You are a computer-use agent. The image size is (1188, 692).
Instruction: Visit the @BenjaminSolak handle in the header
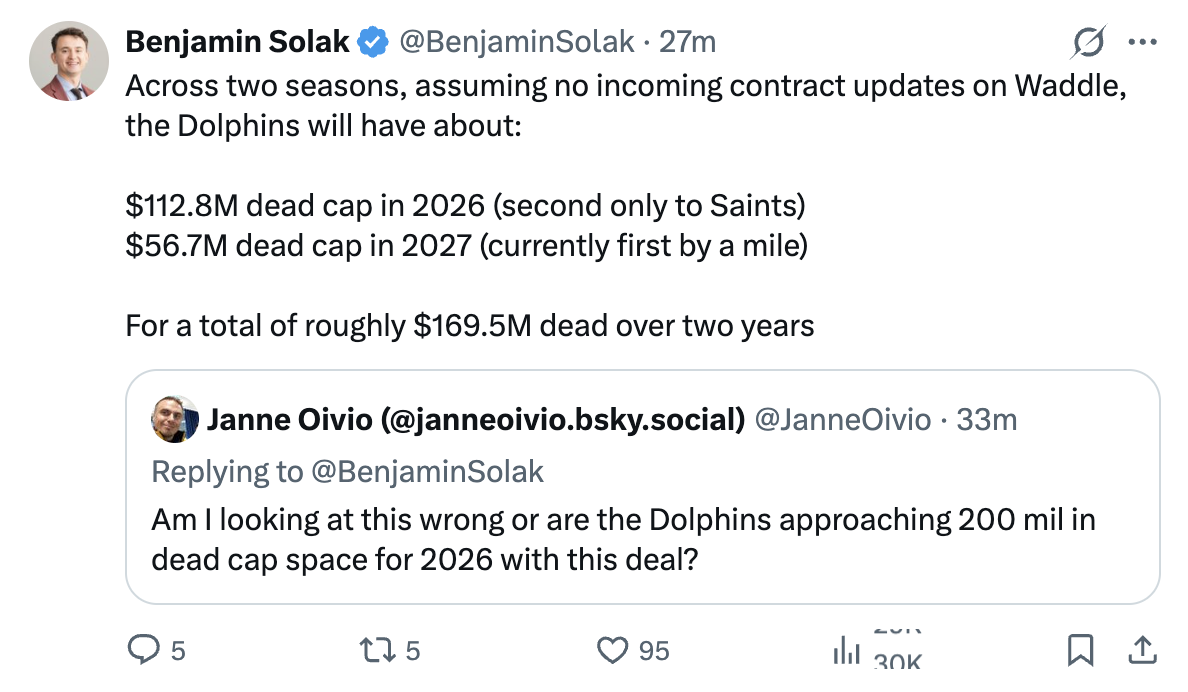pos(517,42)
